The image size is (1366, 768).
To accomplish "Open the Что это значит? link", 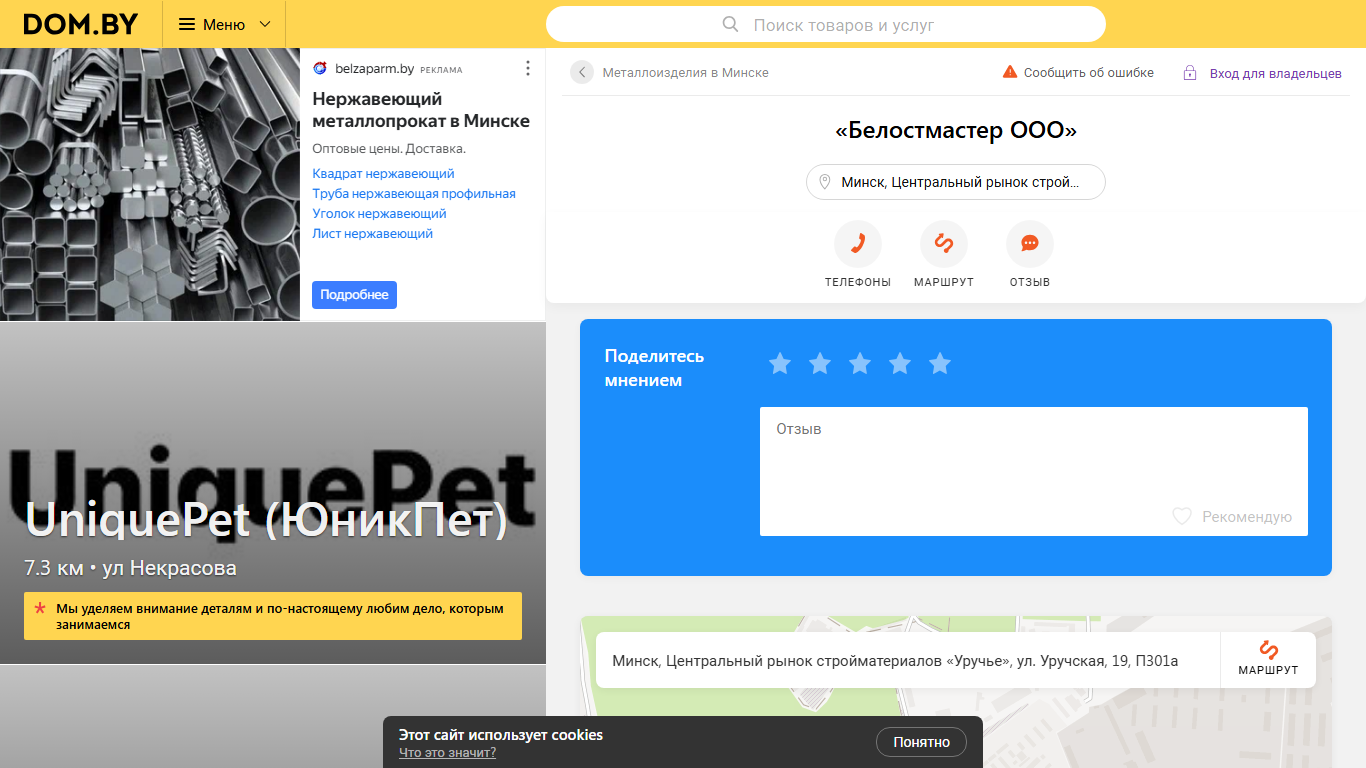I will point(447,753).
